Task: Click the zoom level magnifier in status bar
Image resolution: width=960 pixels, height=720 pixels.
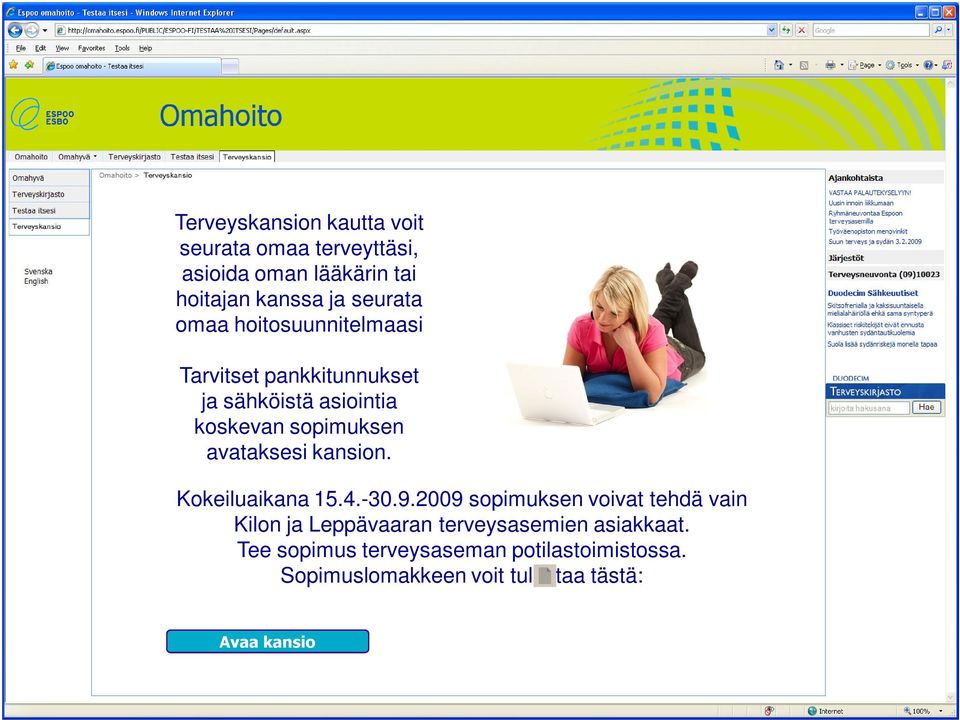Action: (x=907, y=711)
